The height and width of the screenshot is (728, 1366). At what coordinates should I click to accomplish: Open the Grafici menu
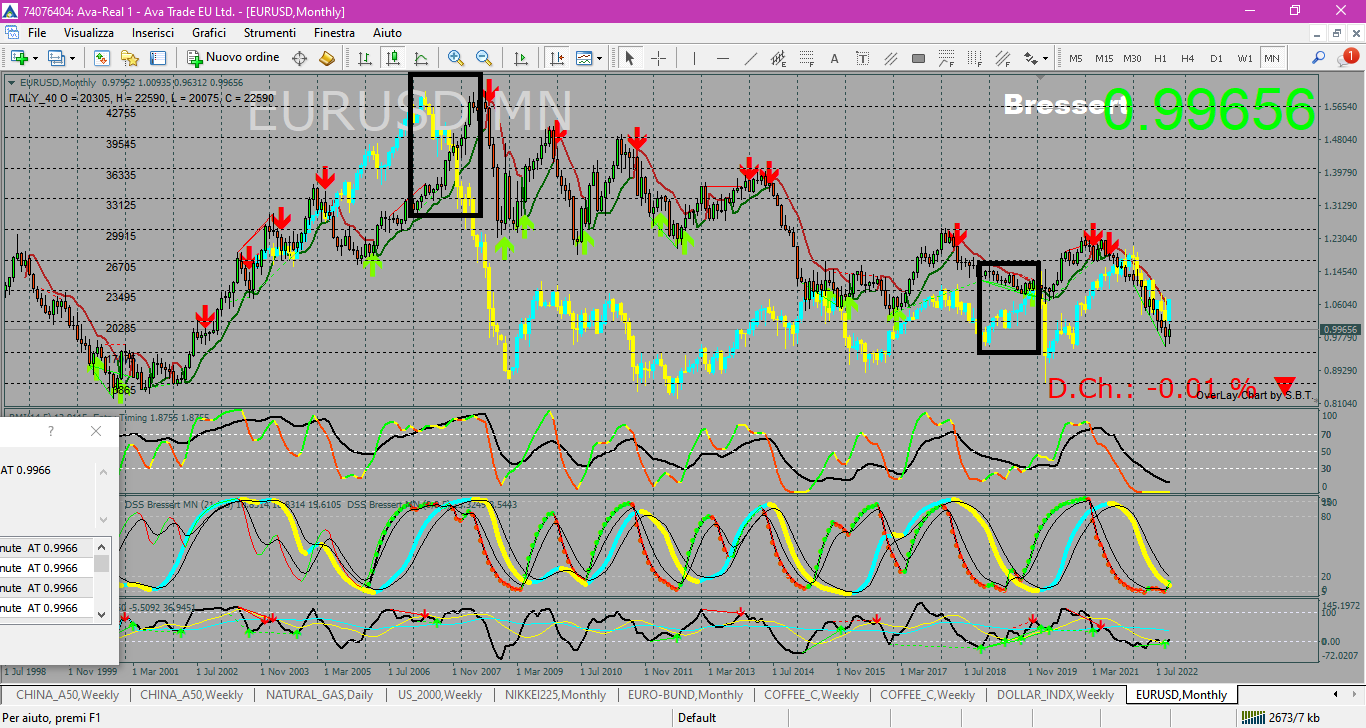coord(209,33)
